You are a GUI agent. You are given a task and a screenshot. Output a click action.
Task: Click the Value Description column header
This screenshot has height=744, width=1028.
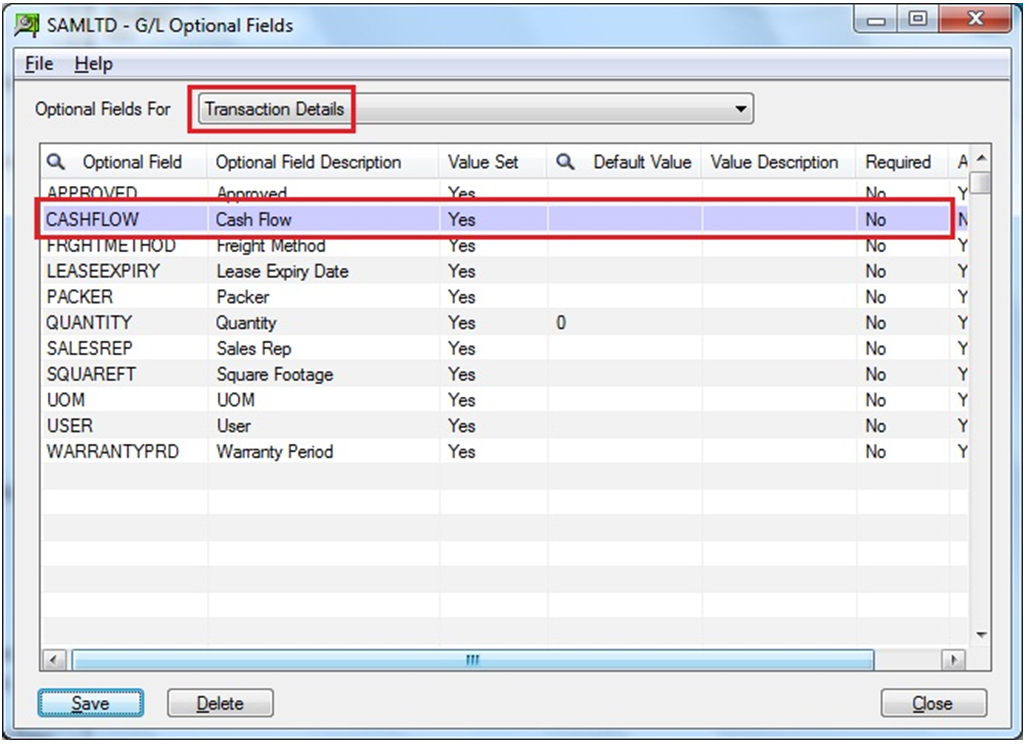coord(779,162)
